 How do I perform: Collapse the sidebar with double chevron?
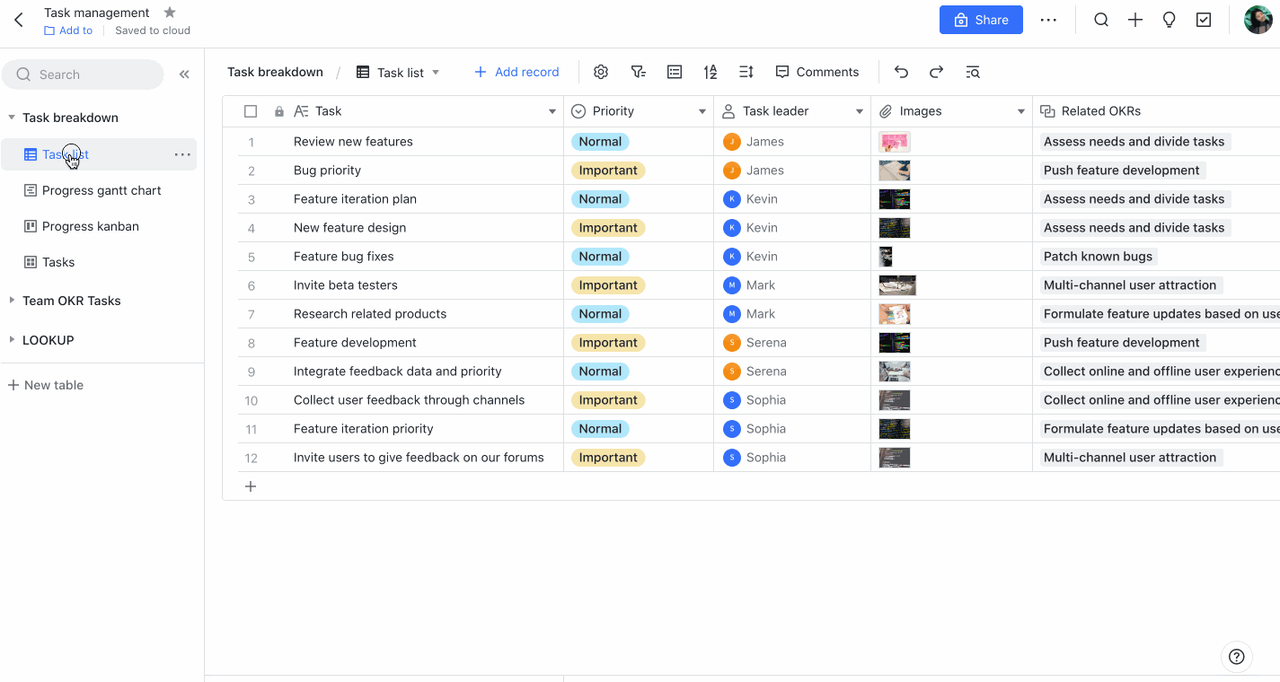click(184, 74)
